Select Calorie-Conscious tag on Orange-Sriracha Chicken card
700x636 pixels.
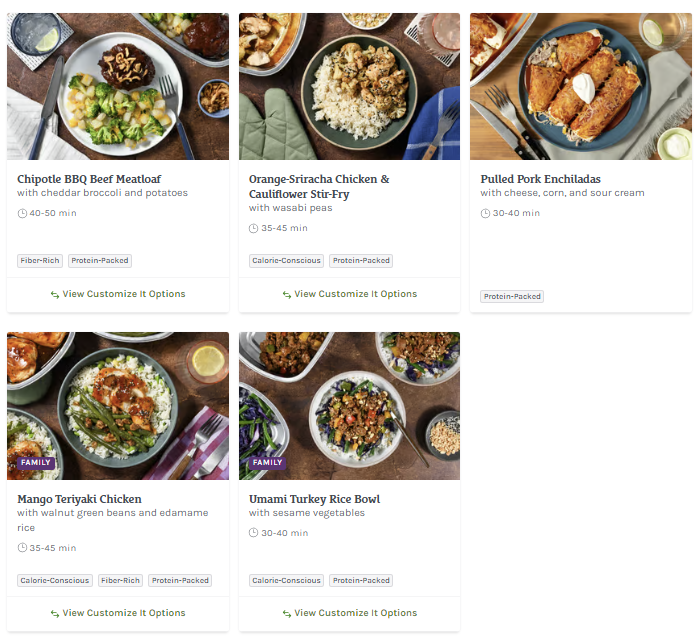tap(287, 261)
